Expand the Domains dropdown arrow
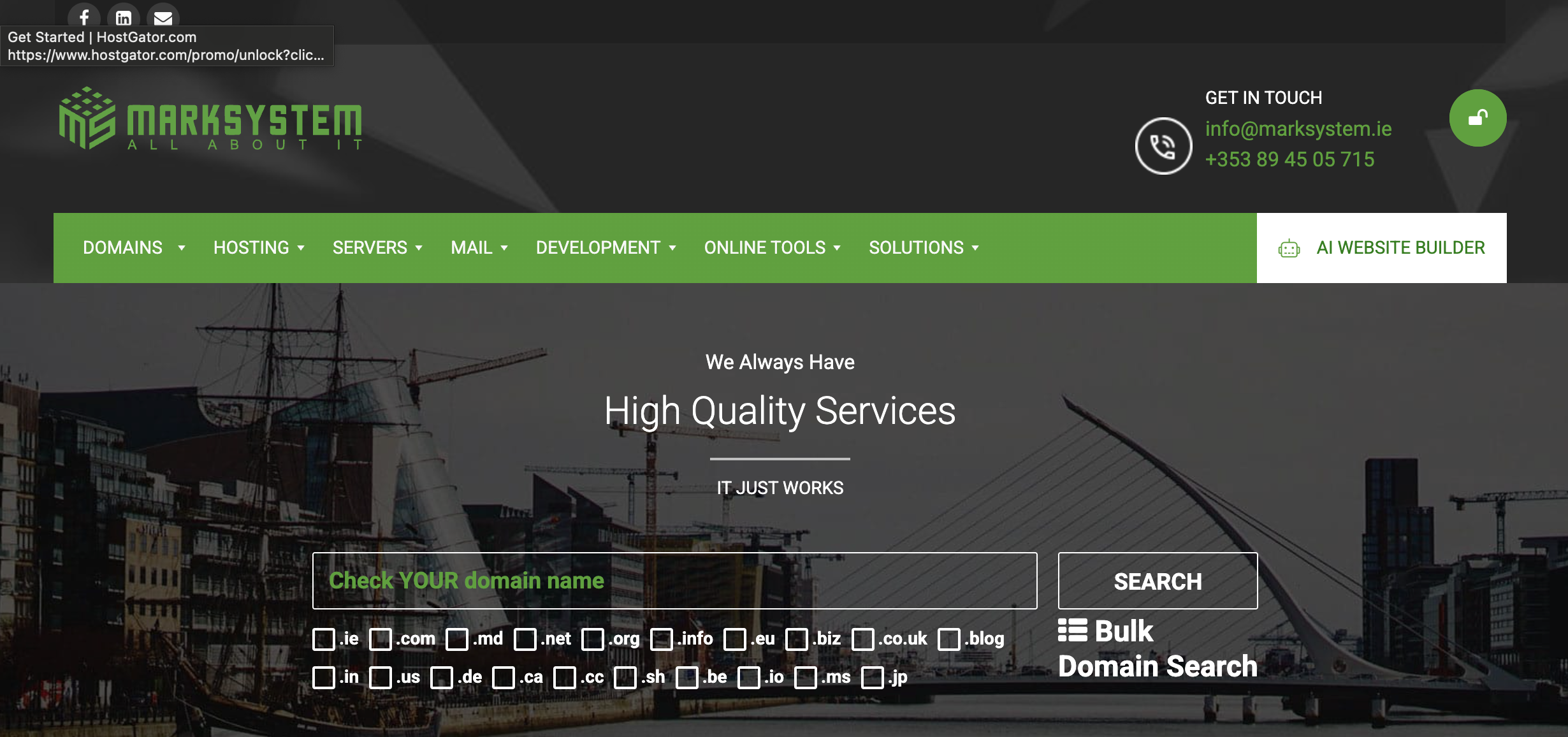The height and width of the screenshot is (737, 1568). (182, 248)
